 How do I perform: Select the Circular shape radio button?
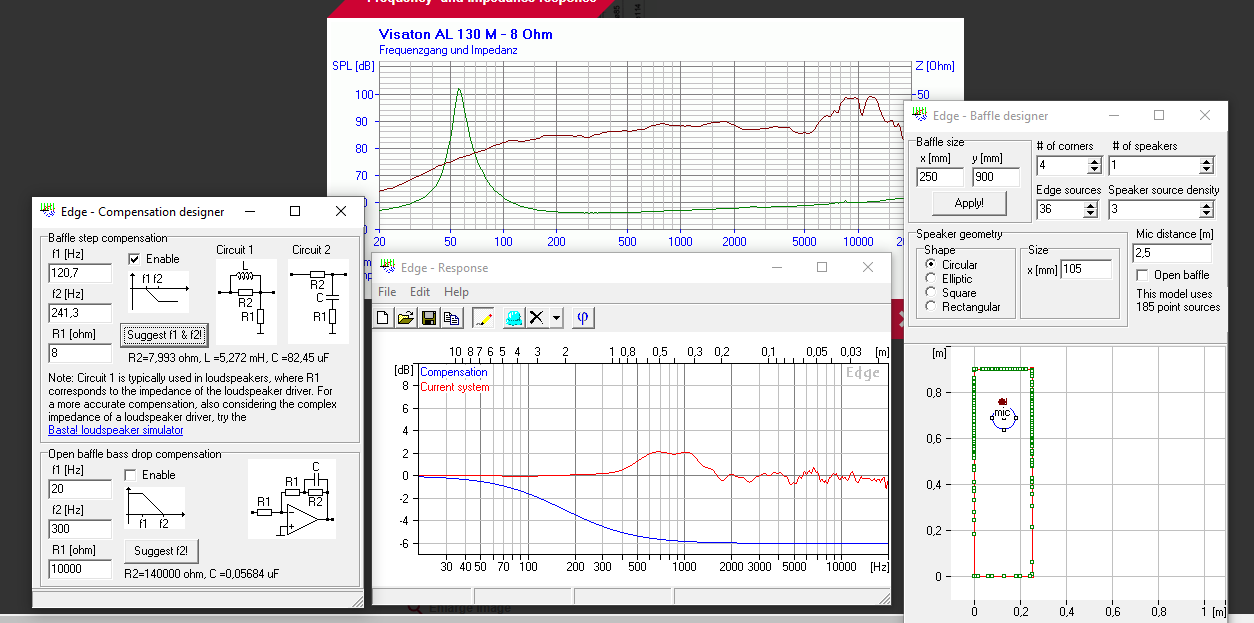(x=932, y=265)
